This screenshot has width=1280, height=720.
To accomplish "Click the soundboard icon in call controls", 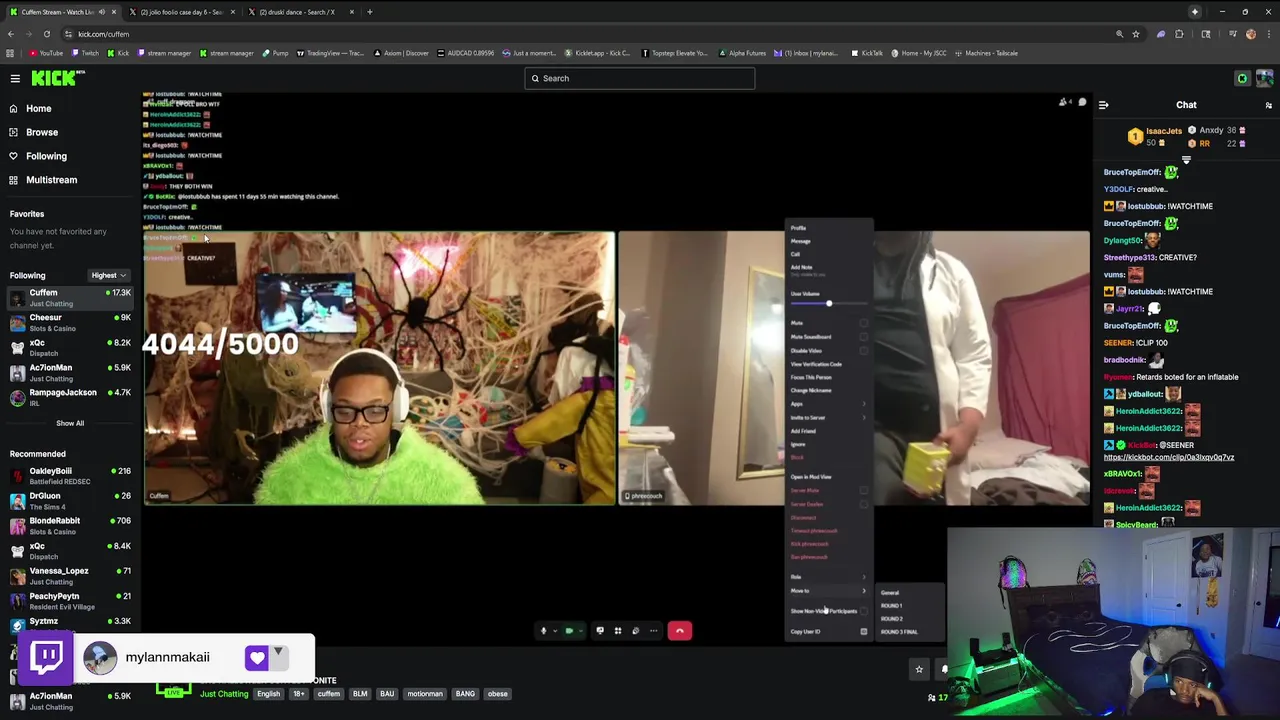I will coord(635,631).
